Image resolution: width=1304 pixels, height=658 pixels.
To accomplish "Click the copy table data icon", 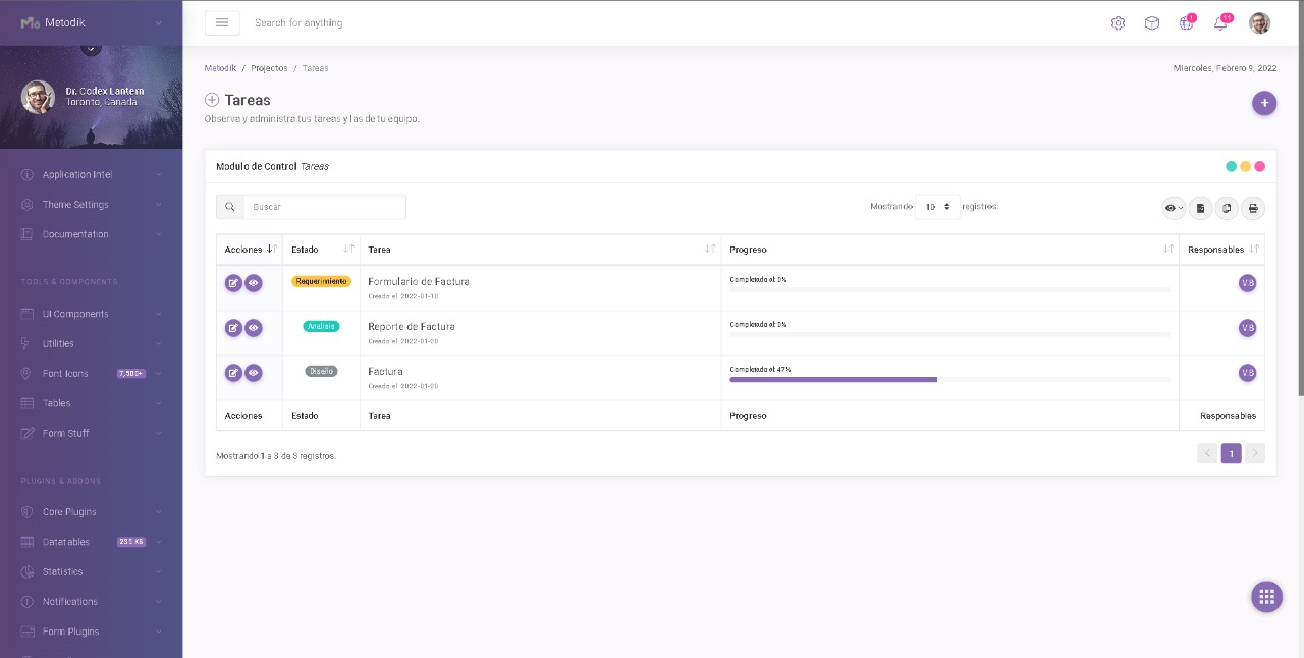I will 1227,208.
